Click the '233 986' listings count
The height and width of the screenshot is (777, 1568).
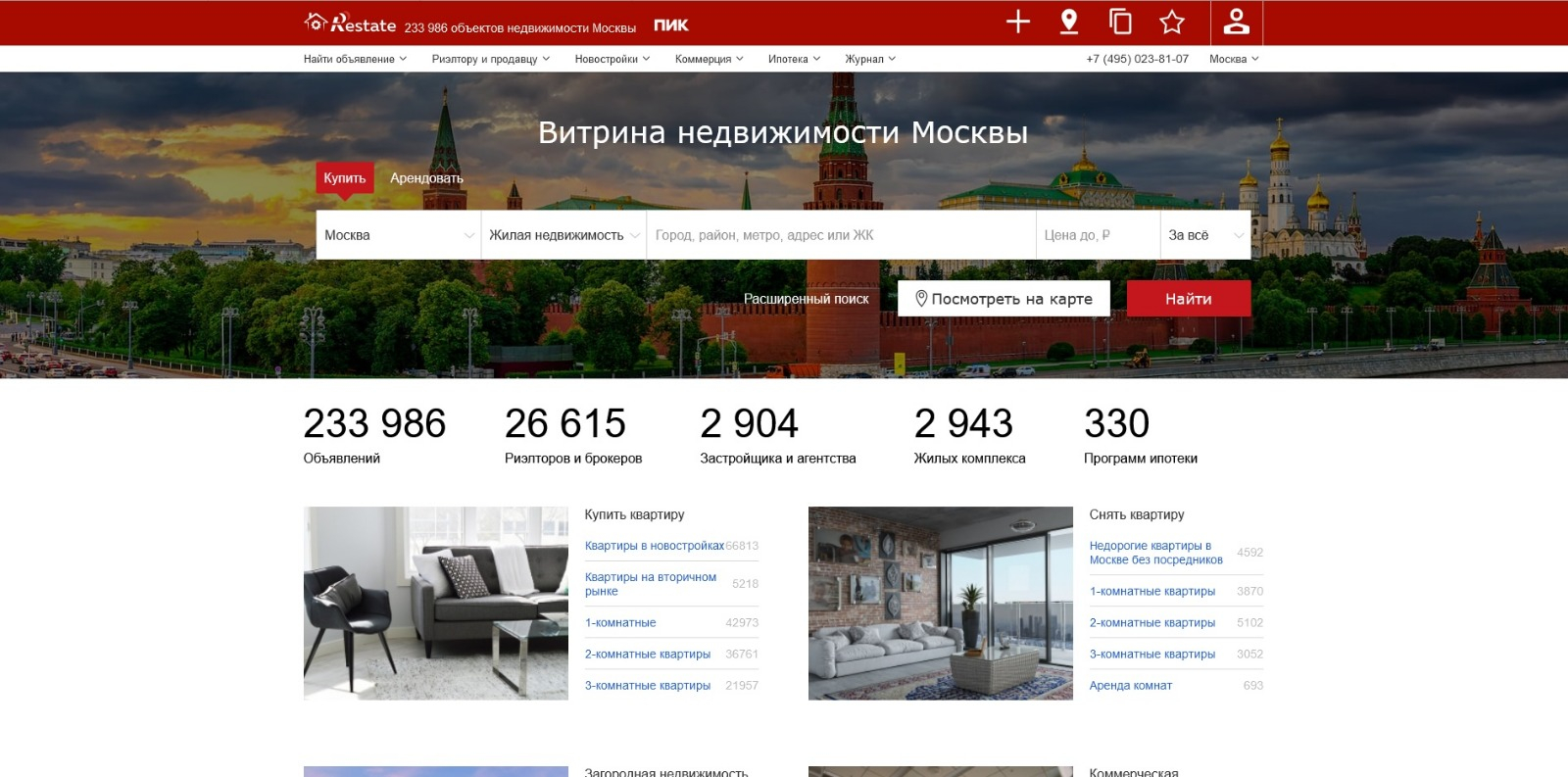(374, 423)
